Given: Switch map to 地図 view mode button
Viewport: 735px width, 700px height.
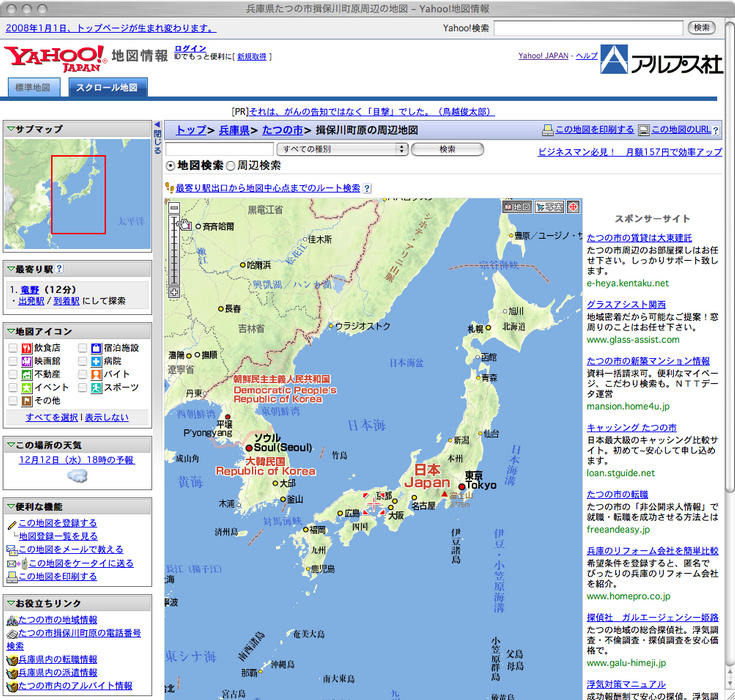Looking at the screenshot, I should click(x=518, y=207).
